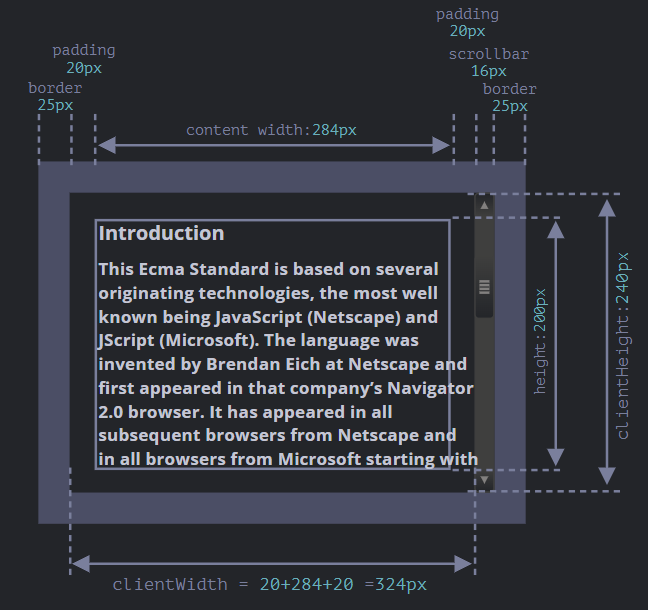
Task: Click the scrollbar thumb grip
Action: [485, 287]
